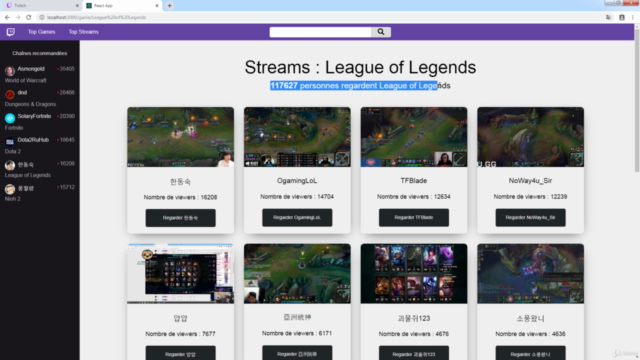Open 얍얍 stream thumbnail
Screen dimensions: 640x360
click(x=180, y=274)
